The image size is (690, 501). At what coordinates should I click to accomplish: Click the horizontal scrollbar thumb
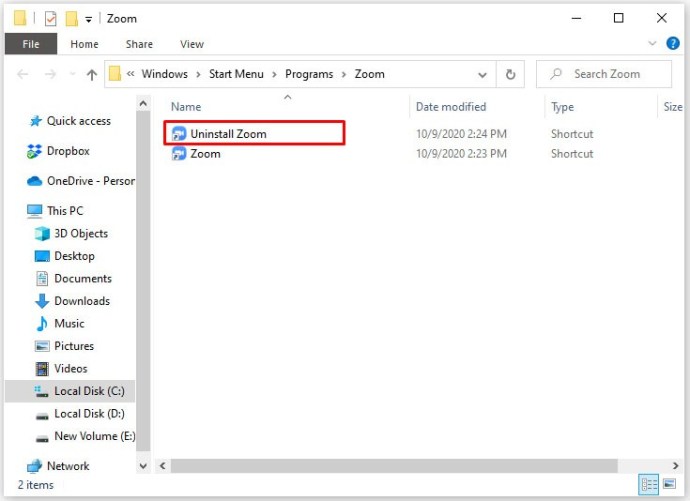click(x=394, y=465)
